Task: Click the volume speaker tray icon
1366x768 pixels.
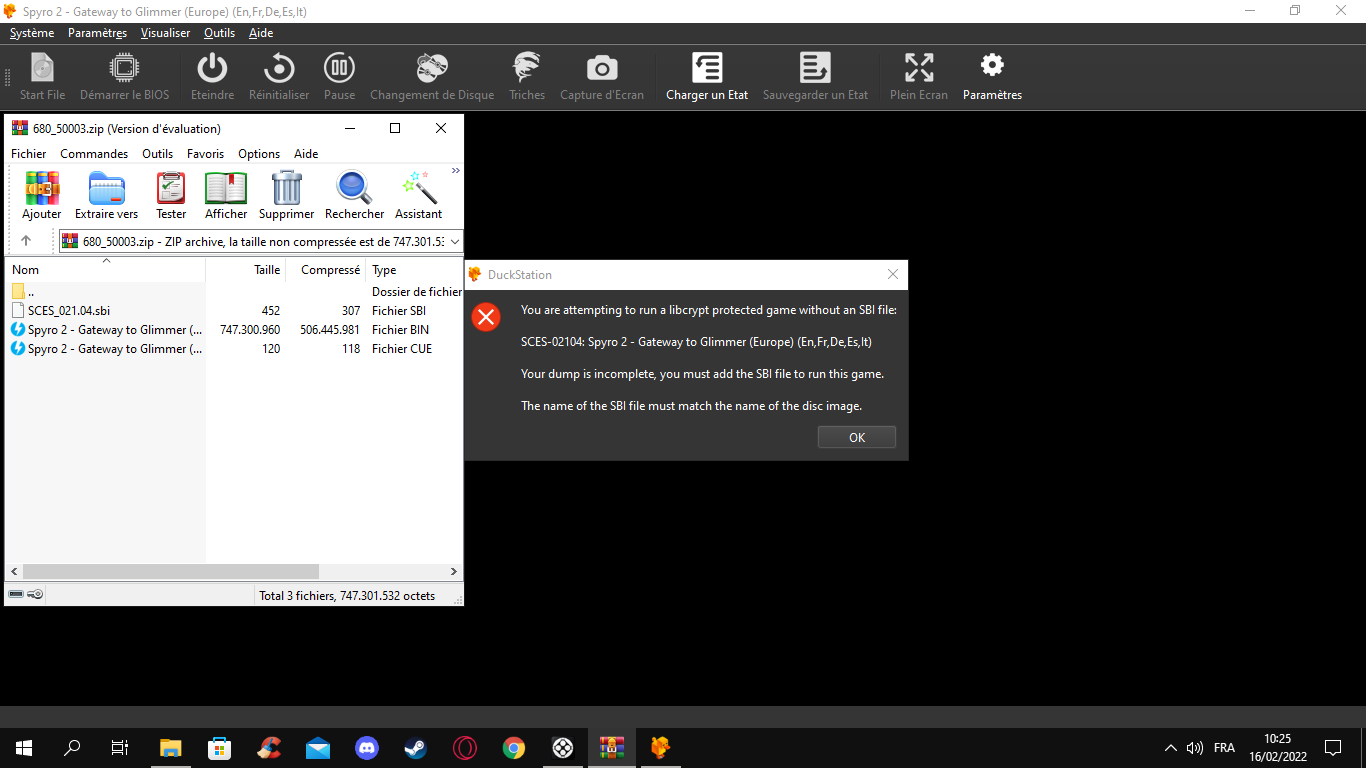Action: coord(1195,748)
